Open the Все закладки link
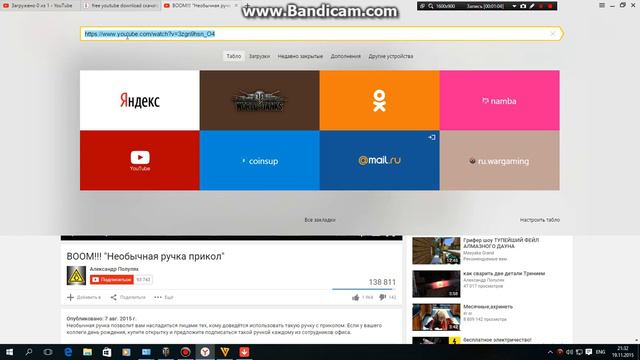Viewport: 640px width, 360px height. point(320,220)
